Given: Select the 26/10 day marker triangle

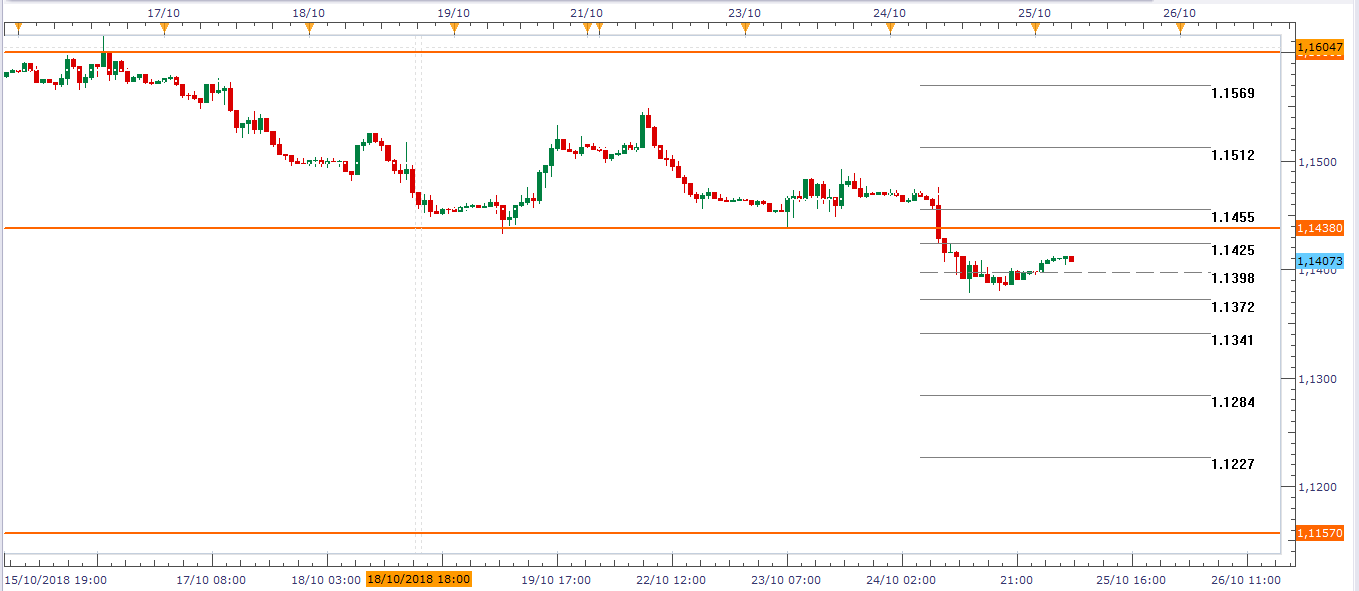Looking at the screenshot, I should [x=1180, y=28].
